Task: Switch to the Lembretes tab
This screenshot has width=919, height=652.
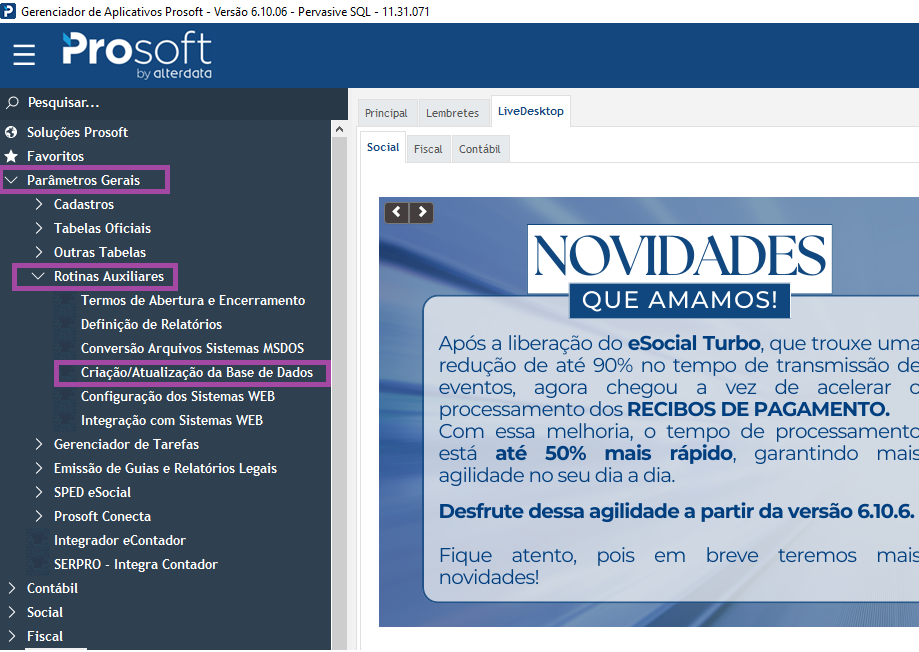Action: click(452, 113)
